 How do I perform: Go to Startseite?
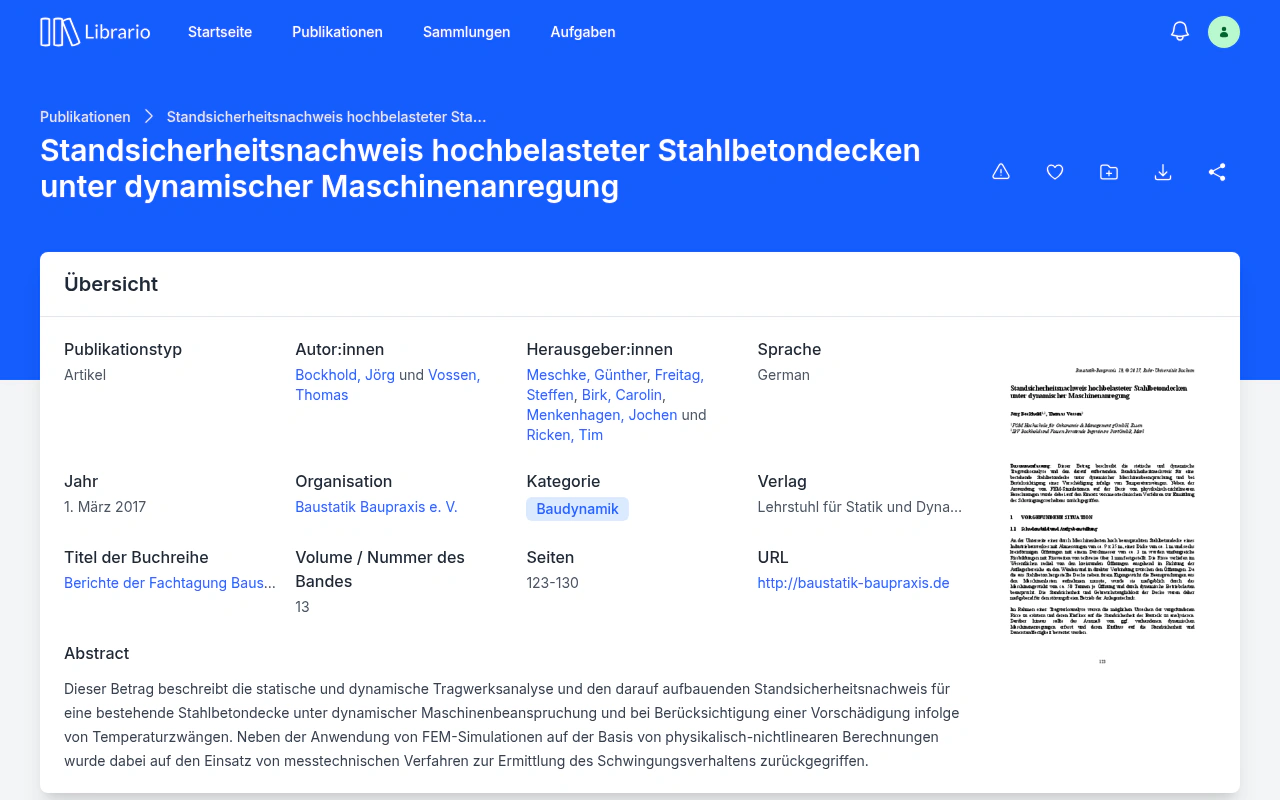coord(220,32)
